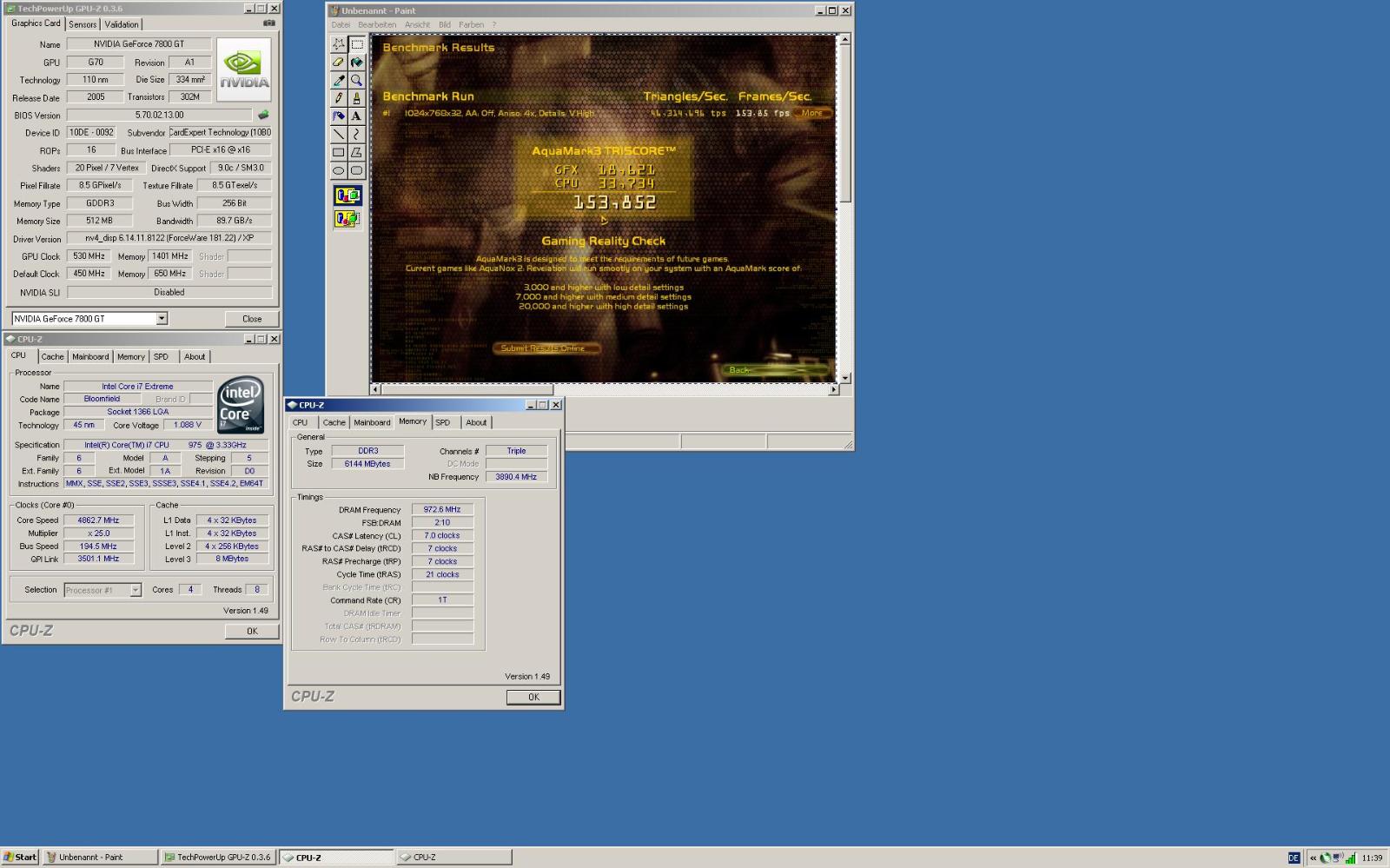This screenshot has height=868, width=1390.
Task: Click the DRAM Frequency value 972.6 MHz
Action: pos(442,510)
